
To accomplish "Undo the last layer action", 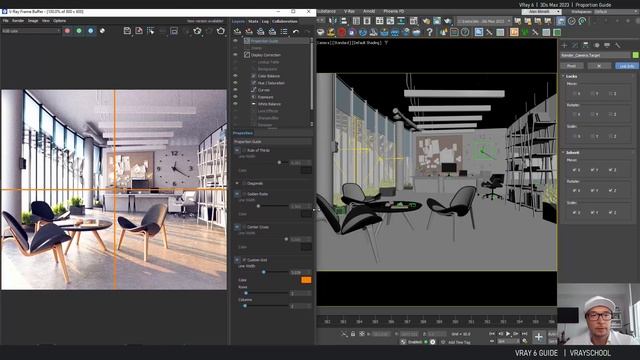I will tap(296, 31).
